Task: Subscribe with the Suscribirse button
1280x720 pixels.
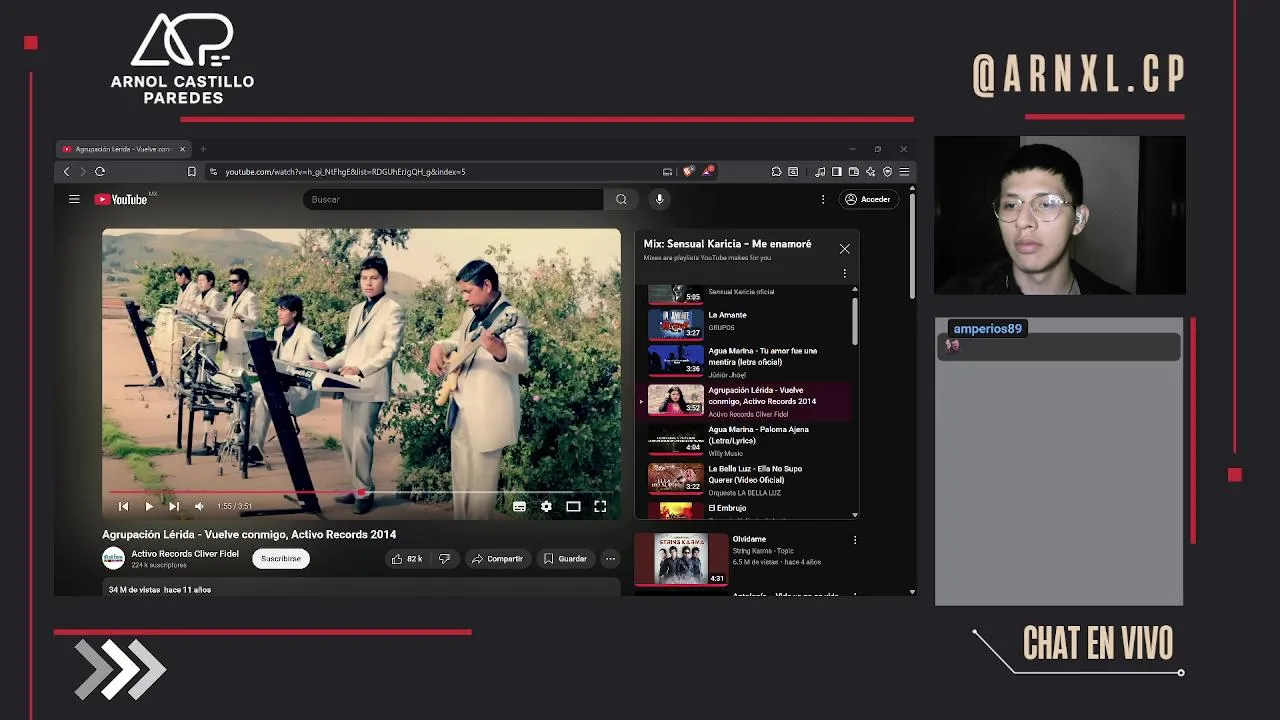Action: 281,559
